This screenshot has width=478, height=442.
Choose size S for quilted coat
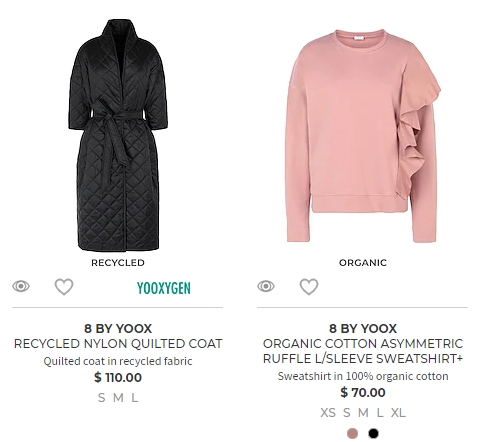click(102, 398)
